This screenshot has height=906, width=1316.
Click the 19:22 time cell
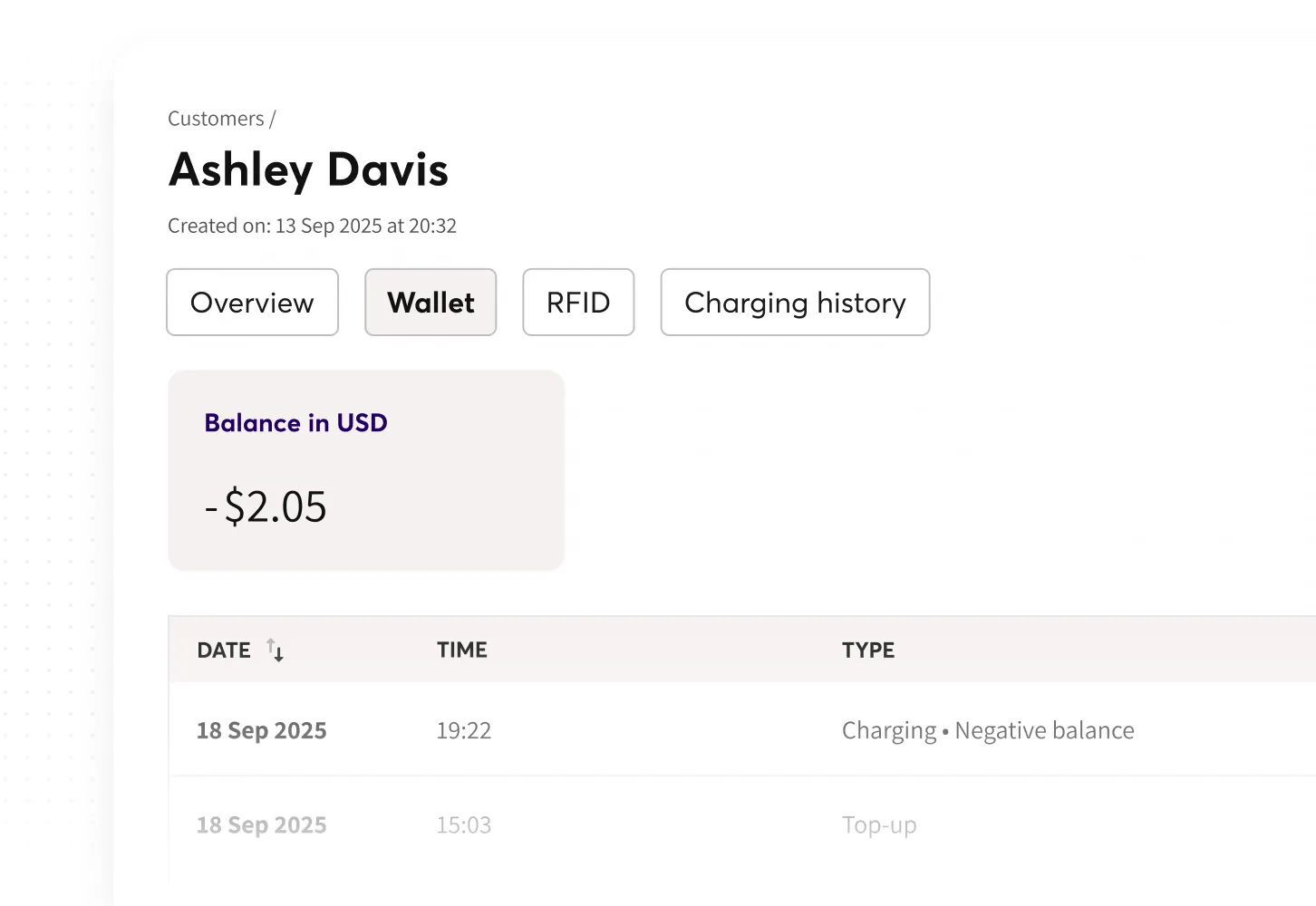(464, 730)
